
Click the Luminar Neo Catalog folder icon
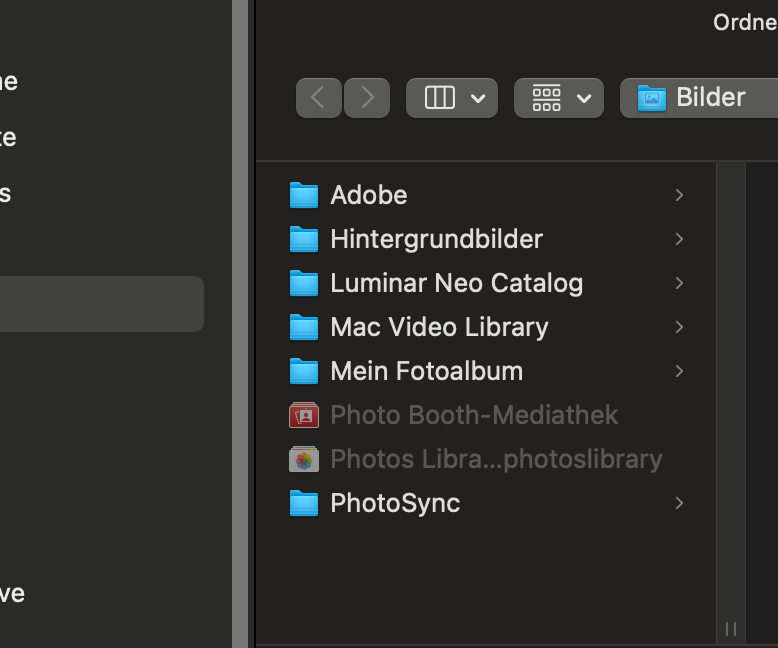(304, 283)
